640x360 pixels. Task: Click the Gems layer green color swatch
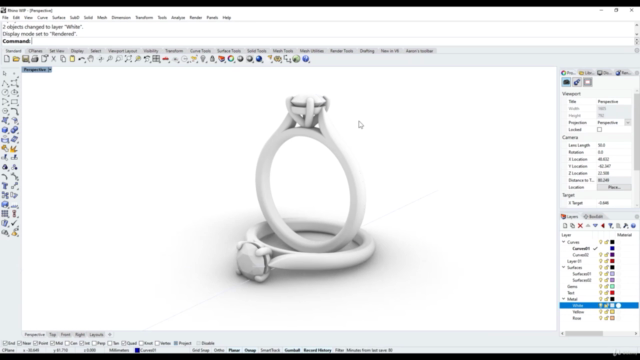[612, 287]
